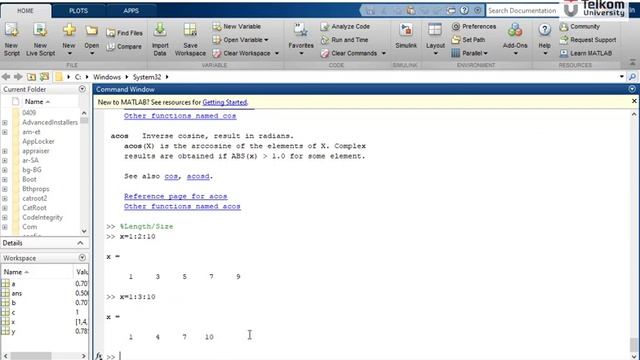The height and width of the screenshot is (360, 640).
Task: Click Clear Workspace
Action: [241, 53]
